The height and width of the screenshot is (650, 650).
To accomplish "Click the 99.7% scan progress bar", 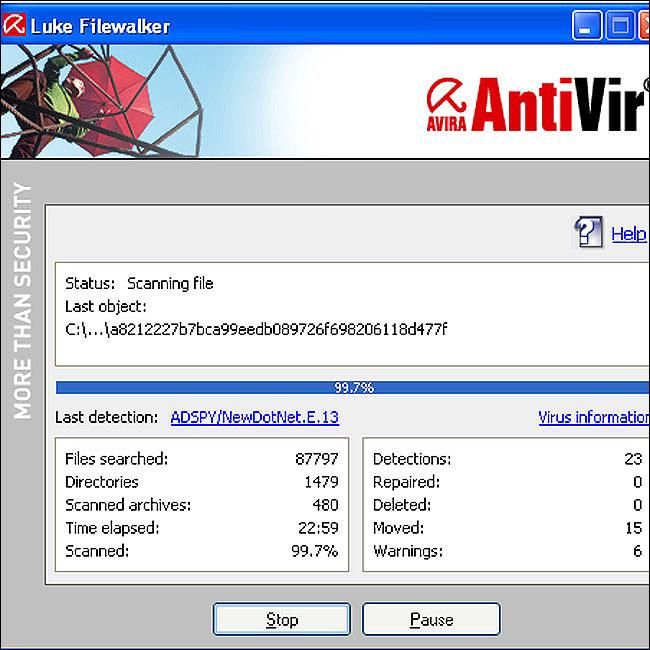I will click(x=353, y=388).
